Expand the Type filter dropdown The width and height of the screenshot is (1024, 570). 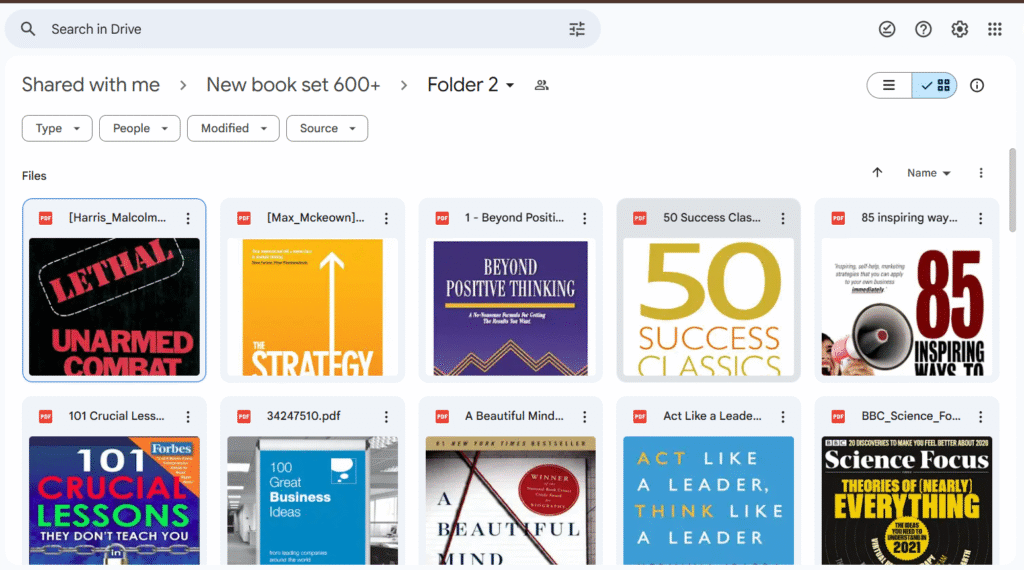point(57,128)
